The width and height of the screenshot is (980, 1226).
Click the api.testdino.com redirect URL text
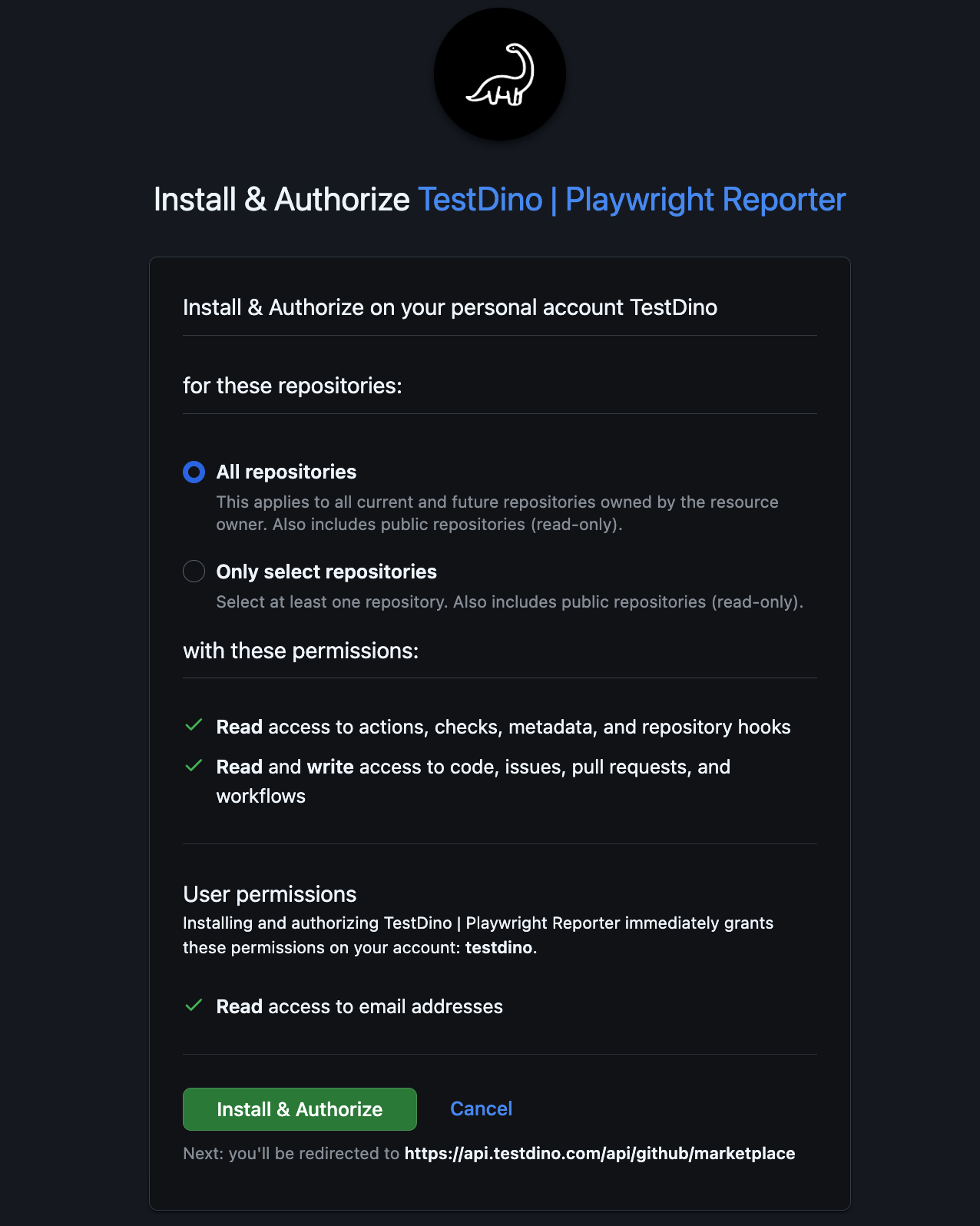(599, 1153)
